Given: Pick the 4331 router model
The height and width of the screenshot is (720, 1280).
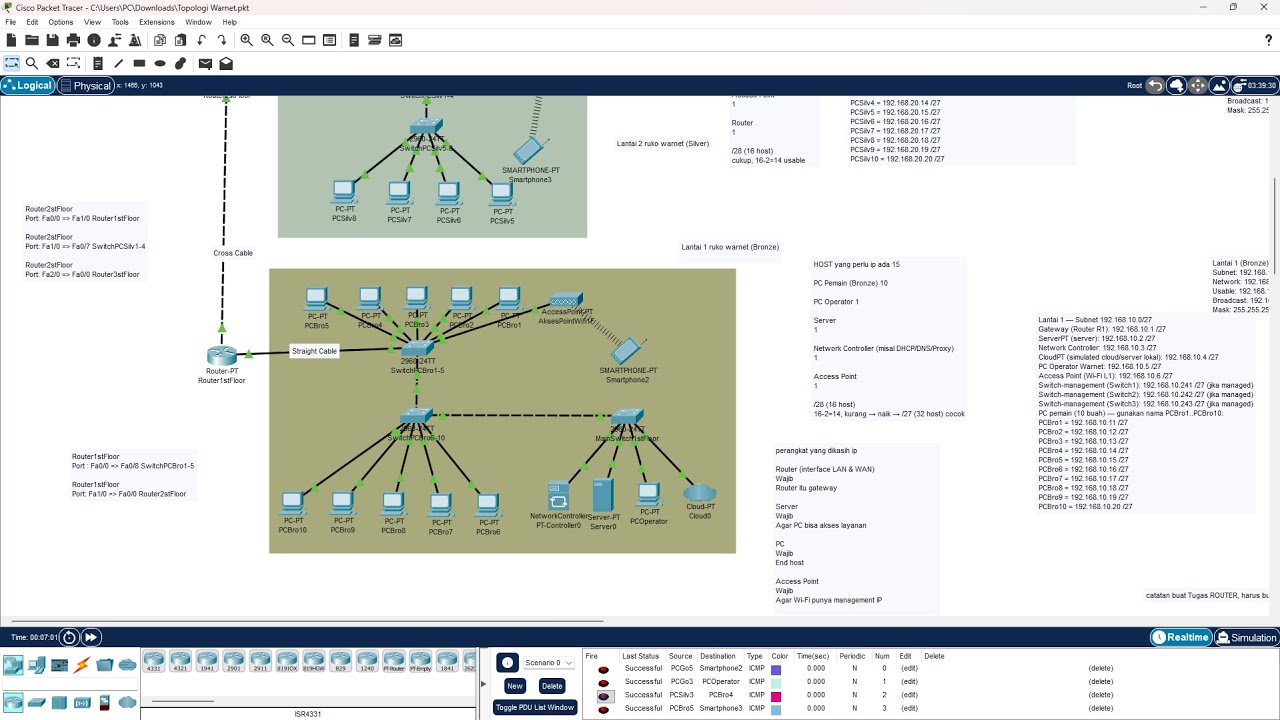Looking at the screenshot, I should (x=153, y=661).
